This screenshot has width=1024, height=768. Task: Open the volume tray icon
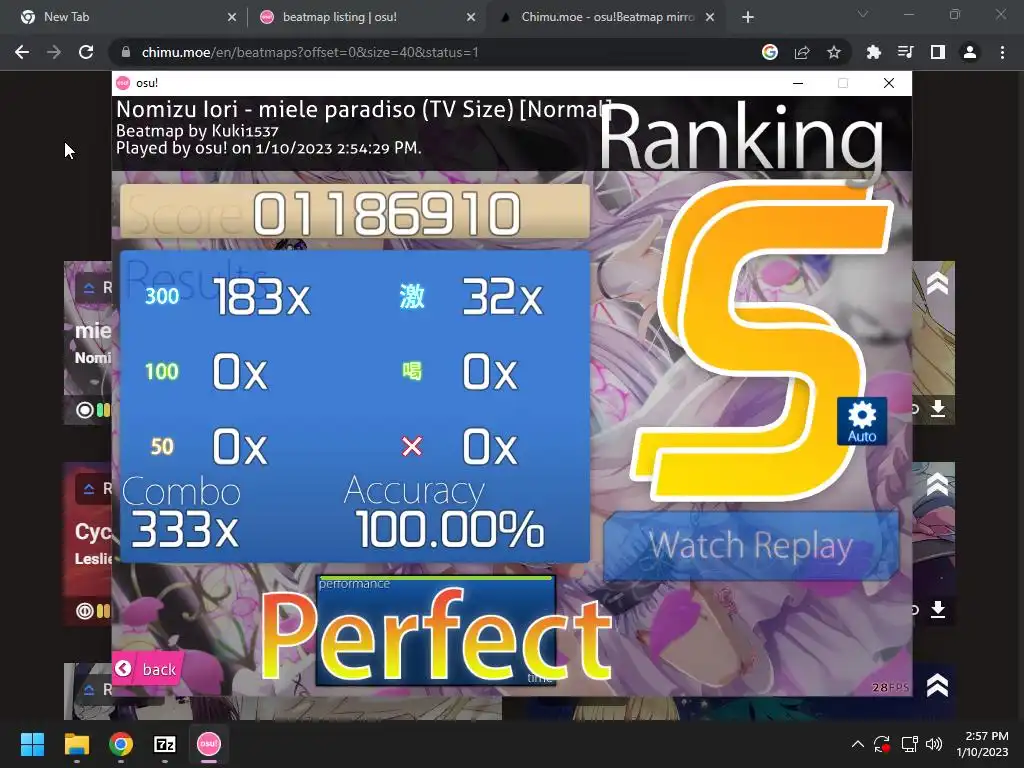934,744
